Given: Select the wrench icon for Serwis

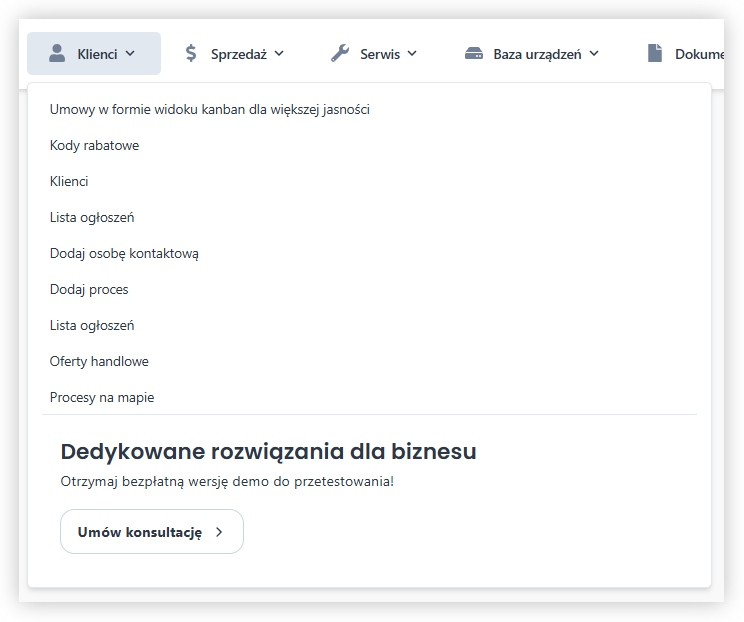Looking at the screenshot, I should point(340,54).
